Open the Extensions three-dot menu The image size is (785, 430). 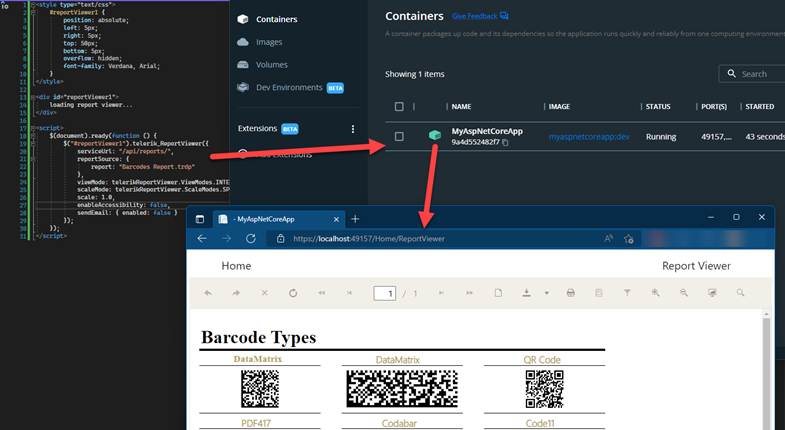(x=353, y=129)
